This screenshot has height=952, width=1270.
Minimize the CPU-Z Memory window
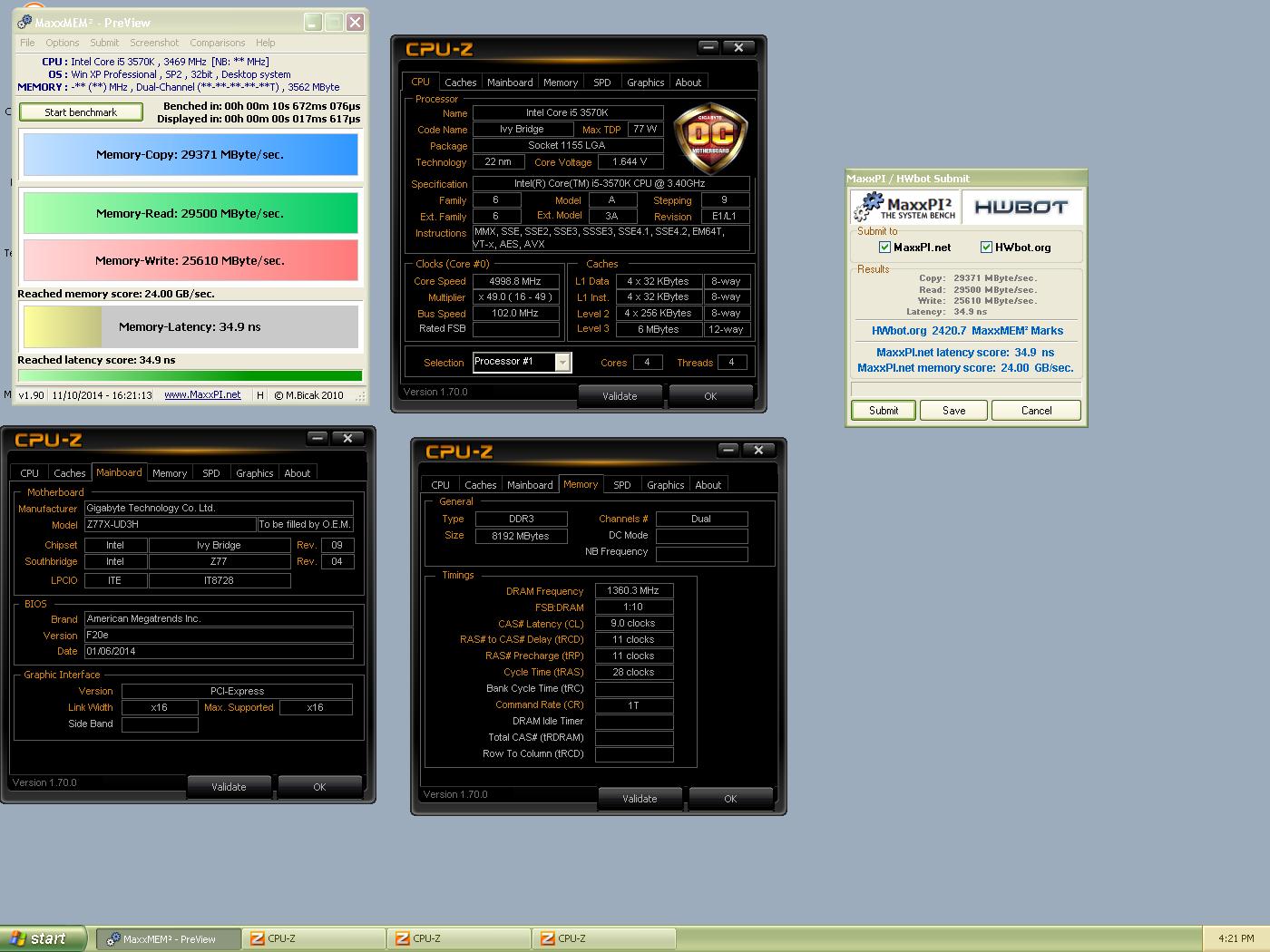tap(728, 450)
